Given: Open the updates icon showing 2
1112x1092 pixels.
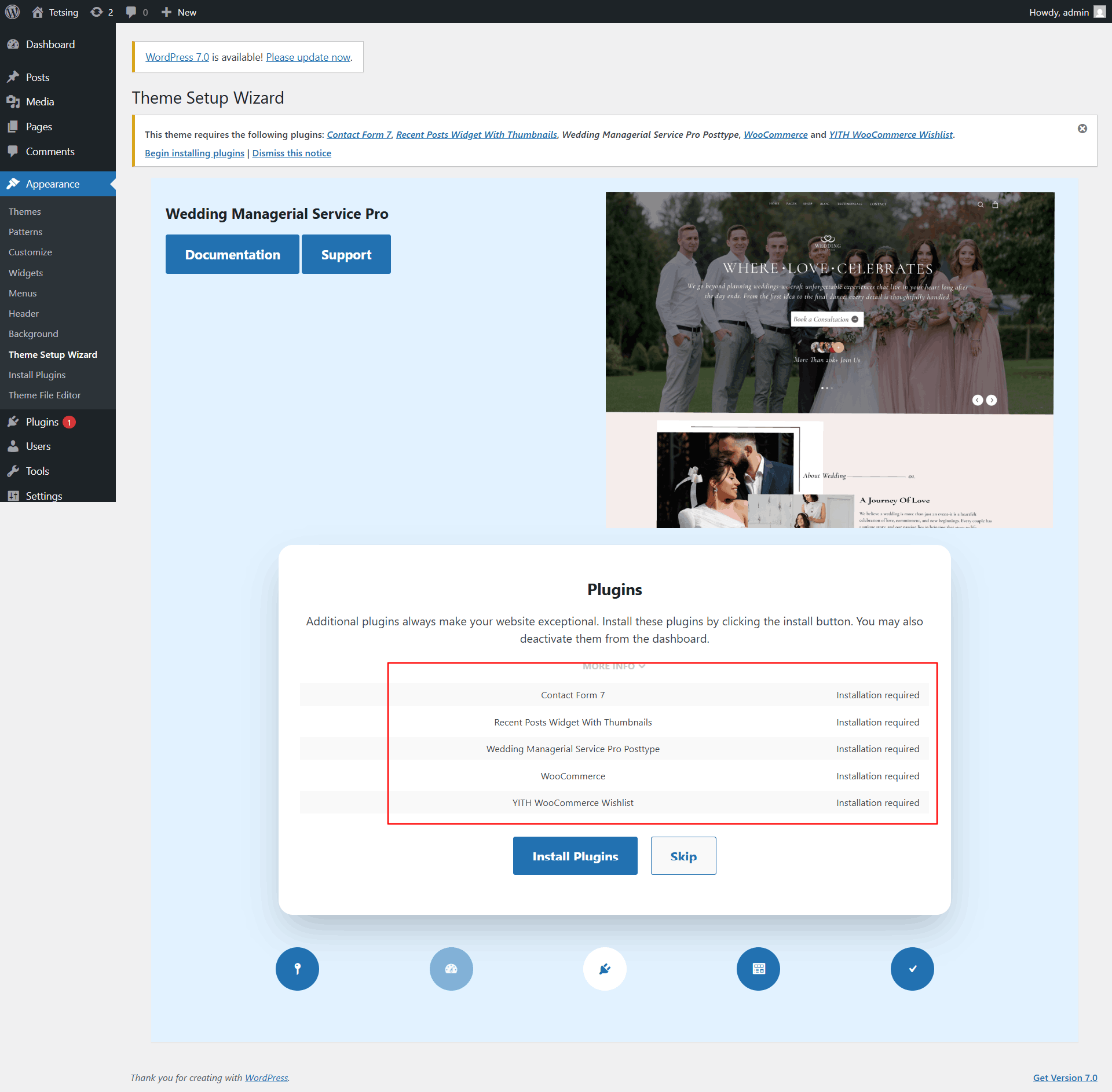Looking at the screenshot, I should pos(102,12).
